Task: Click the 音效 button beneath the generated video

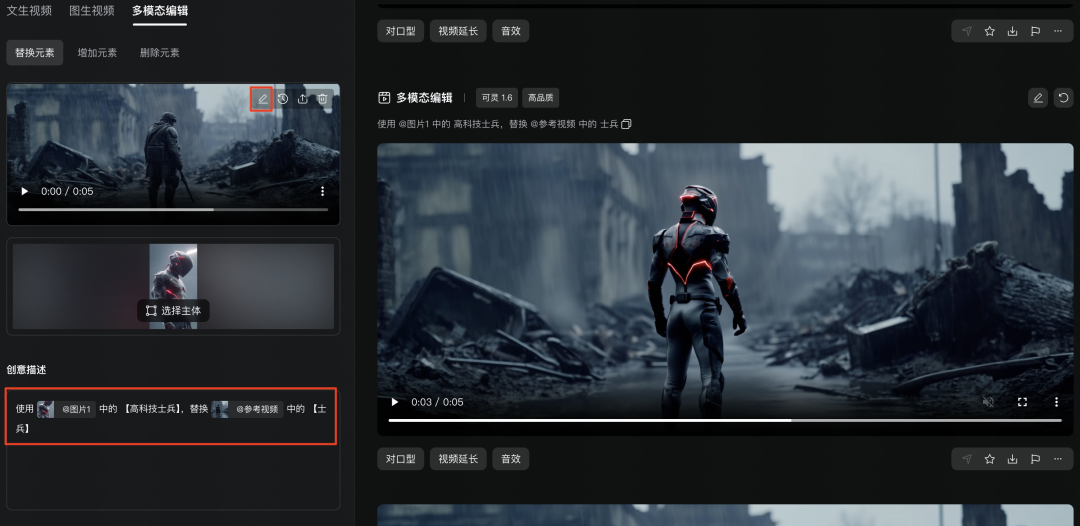Action: [510, 459]
